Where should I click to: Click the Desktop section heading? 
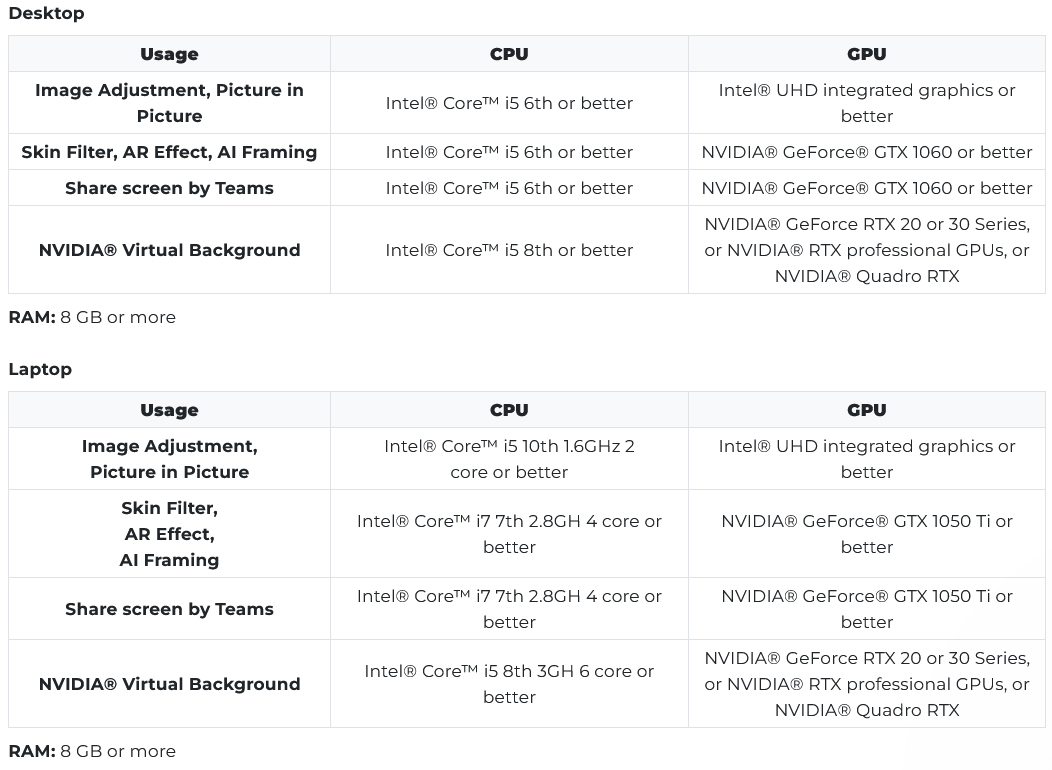point(46,13)
